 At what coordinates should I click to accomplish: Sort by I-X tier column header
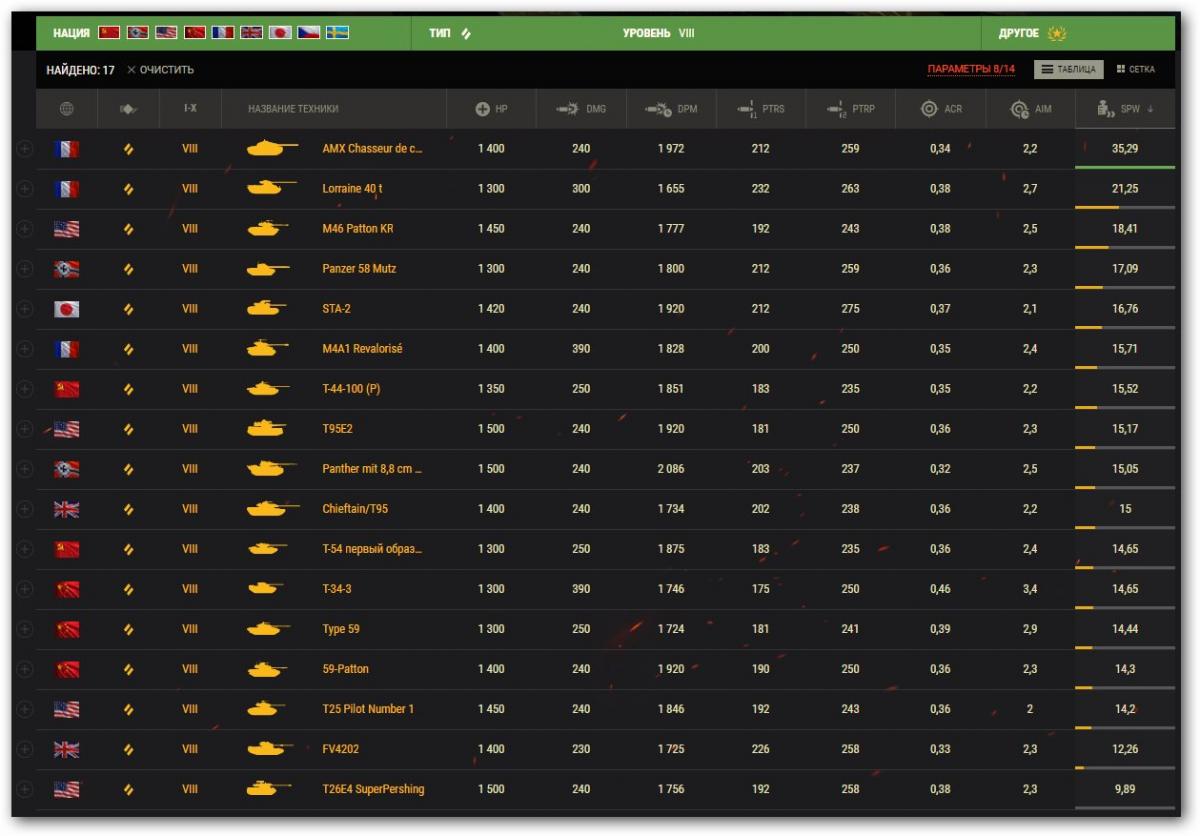click(x=190, y=109)
